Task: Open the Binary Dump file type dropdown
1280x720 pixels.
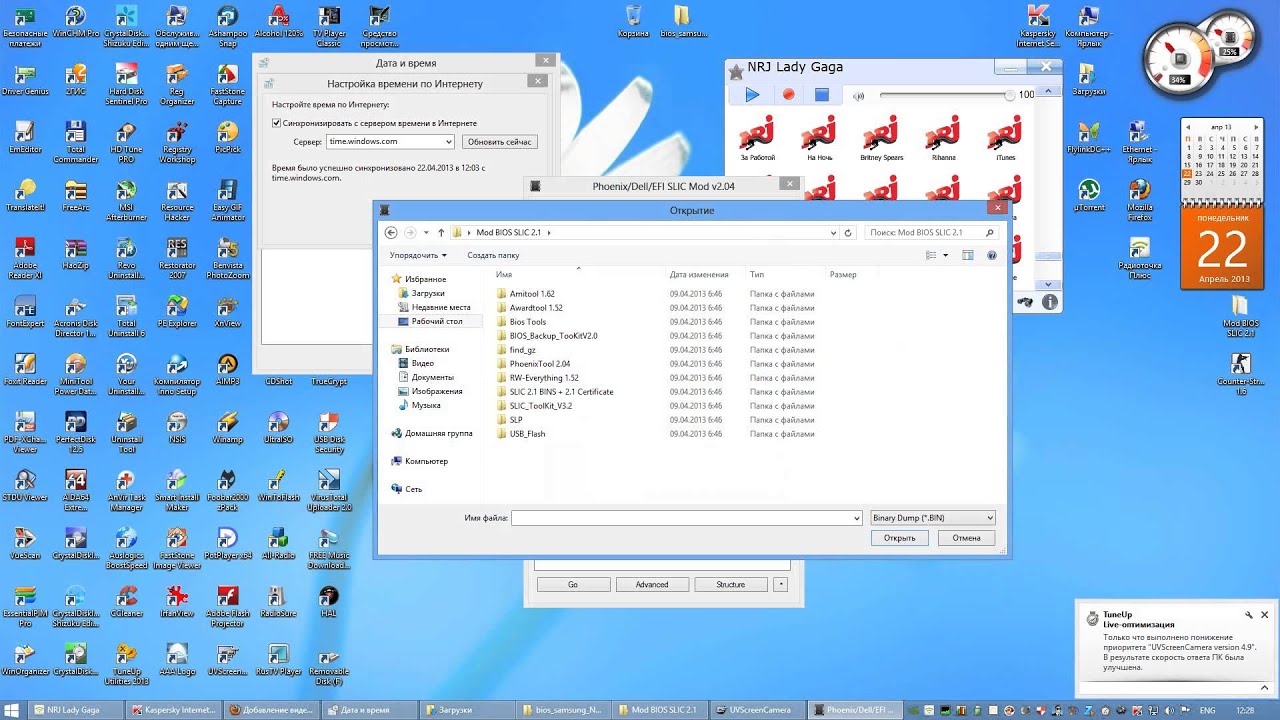Action: click(932, 518)
